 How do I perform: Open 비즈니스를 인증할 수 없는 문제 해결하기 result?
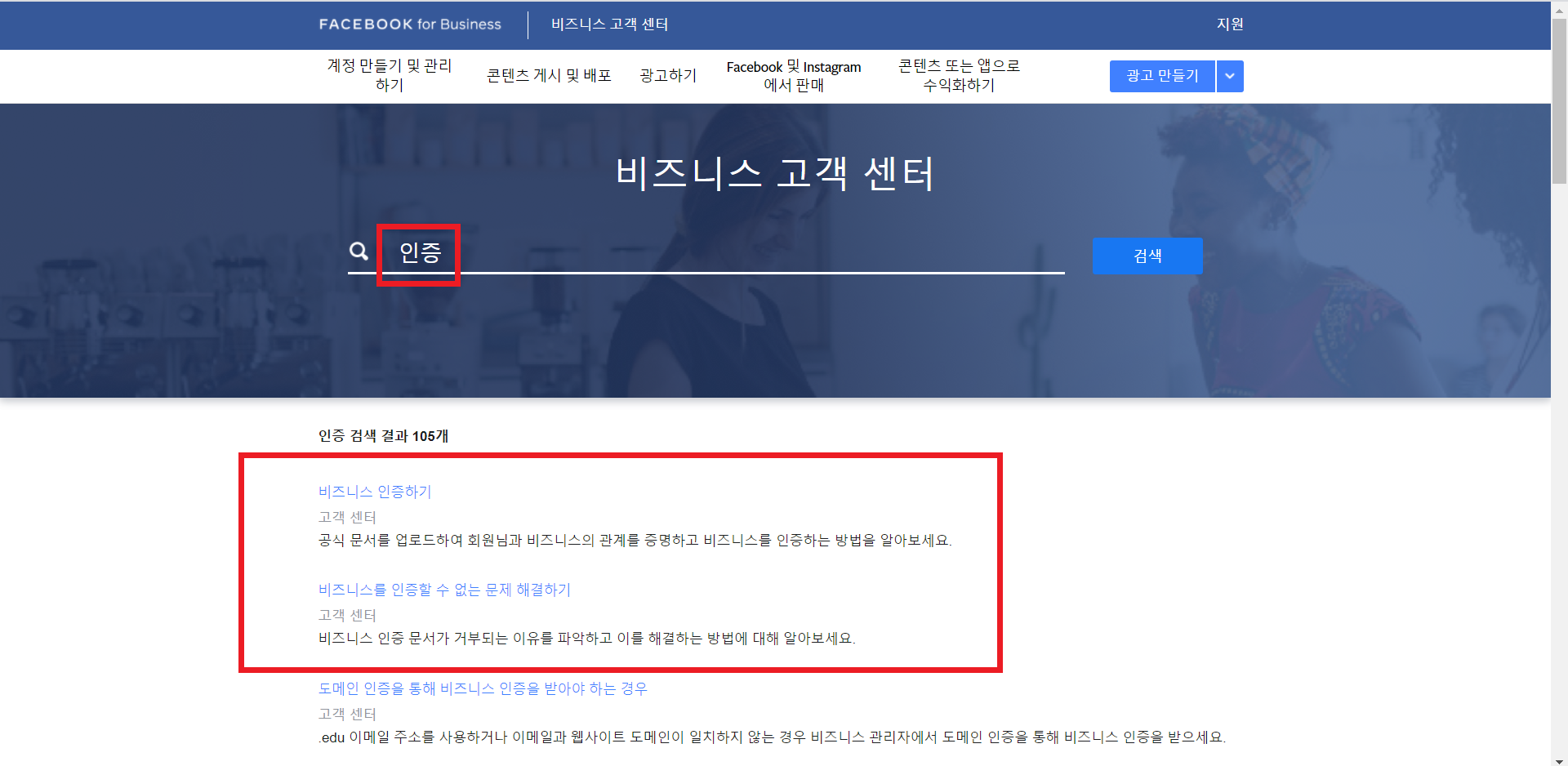point(445,590)
